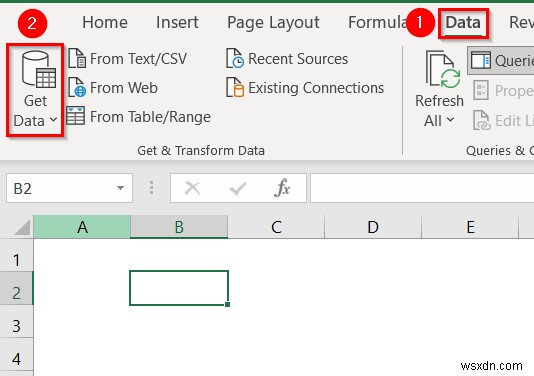Click into the formula bar input
Screen dimensions: 534x376
coord(422,188)
